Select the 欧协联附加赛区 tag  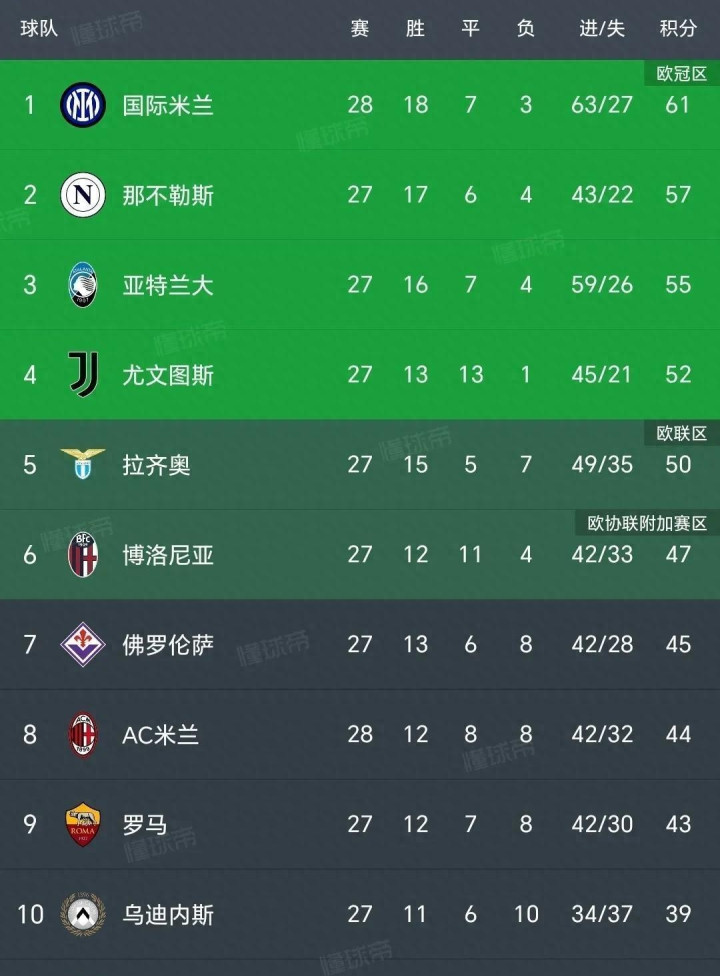[647, 523]
